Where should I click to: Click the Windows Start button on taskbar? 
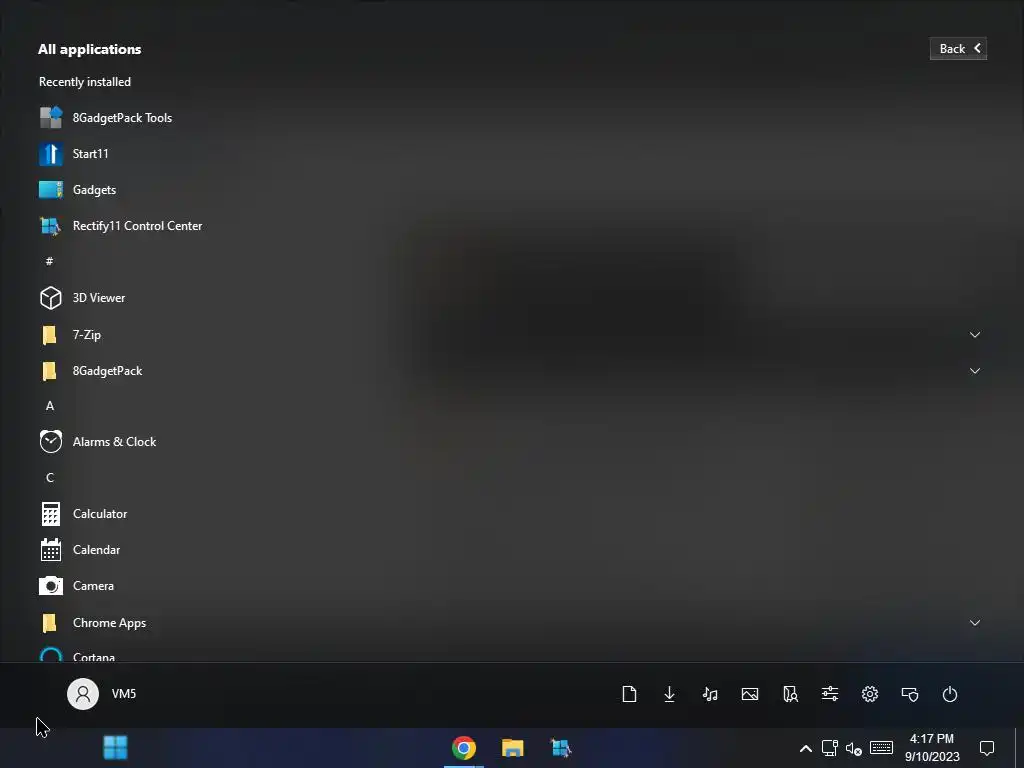pyautogui.click(x=116, y=748)
